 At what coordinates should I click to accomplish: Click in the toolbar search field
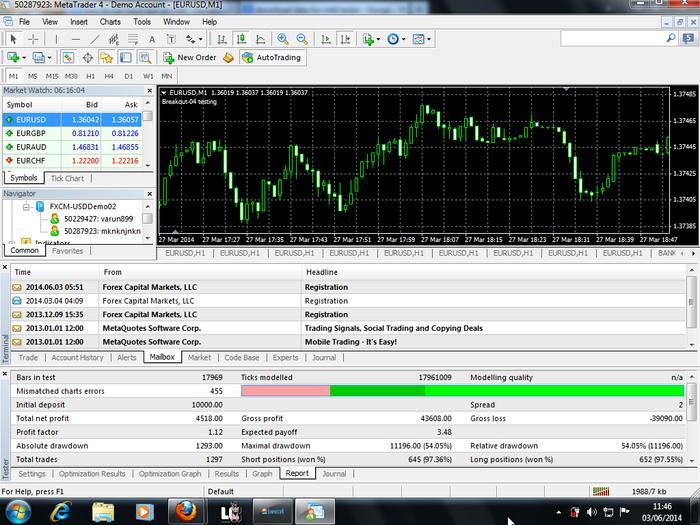tap(612, 39)
